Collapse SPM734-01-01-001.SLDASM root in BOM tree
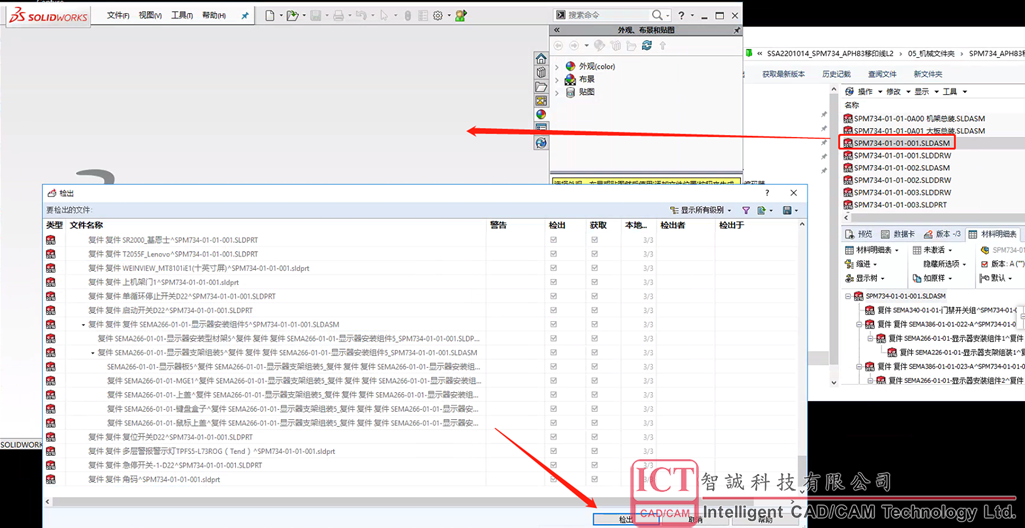Screen dimensions: 1025x528 pos(848,296)
